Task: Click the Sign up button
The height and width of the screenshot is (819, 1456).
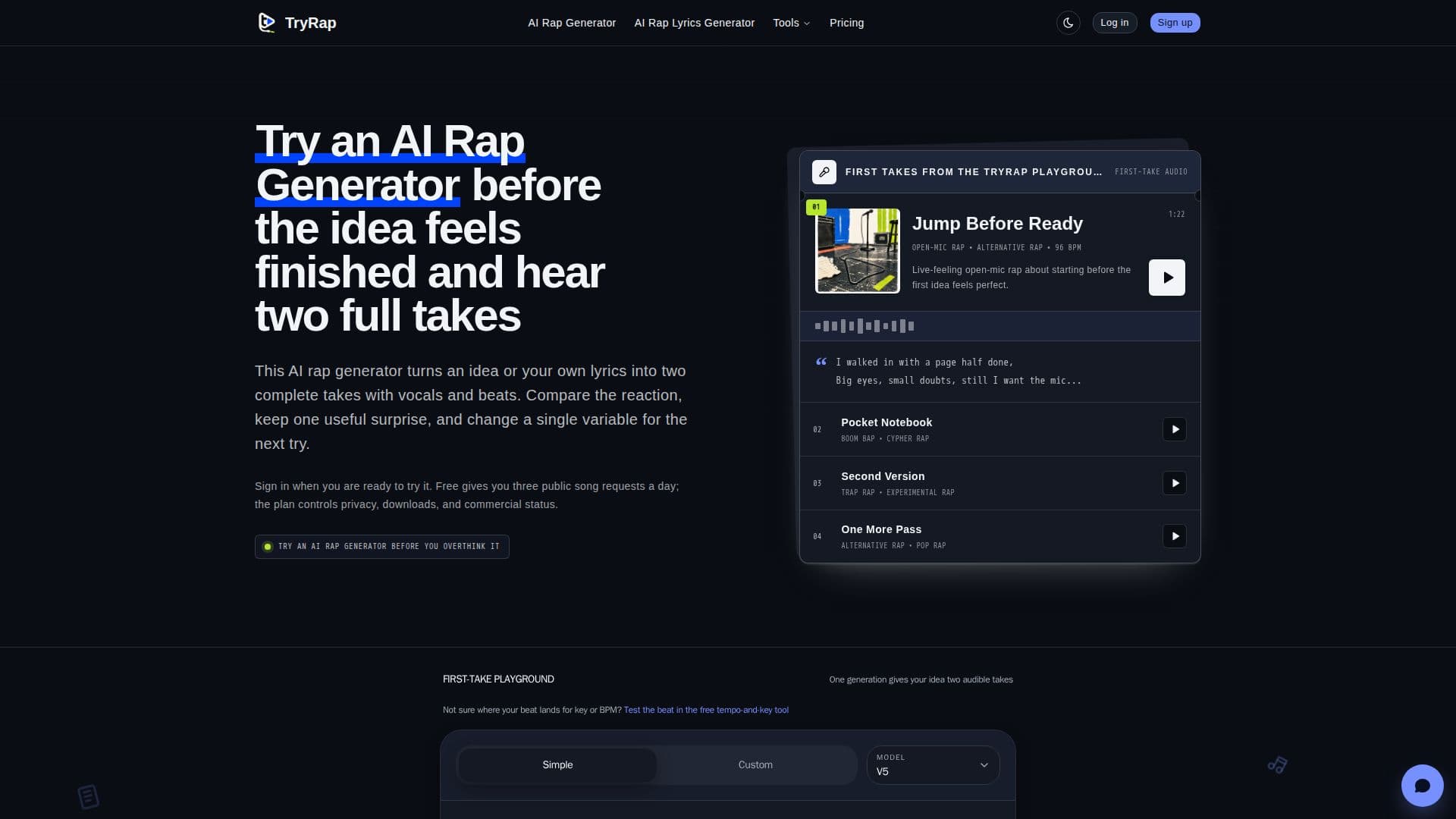Action: coord(1175,23)
